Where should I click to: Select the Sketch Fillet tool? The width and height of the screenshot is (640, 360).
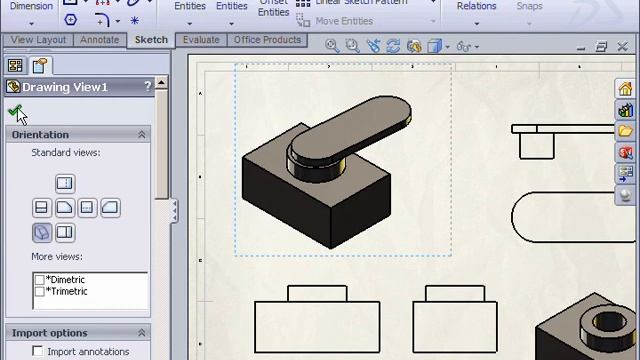tap(102, 20)
